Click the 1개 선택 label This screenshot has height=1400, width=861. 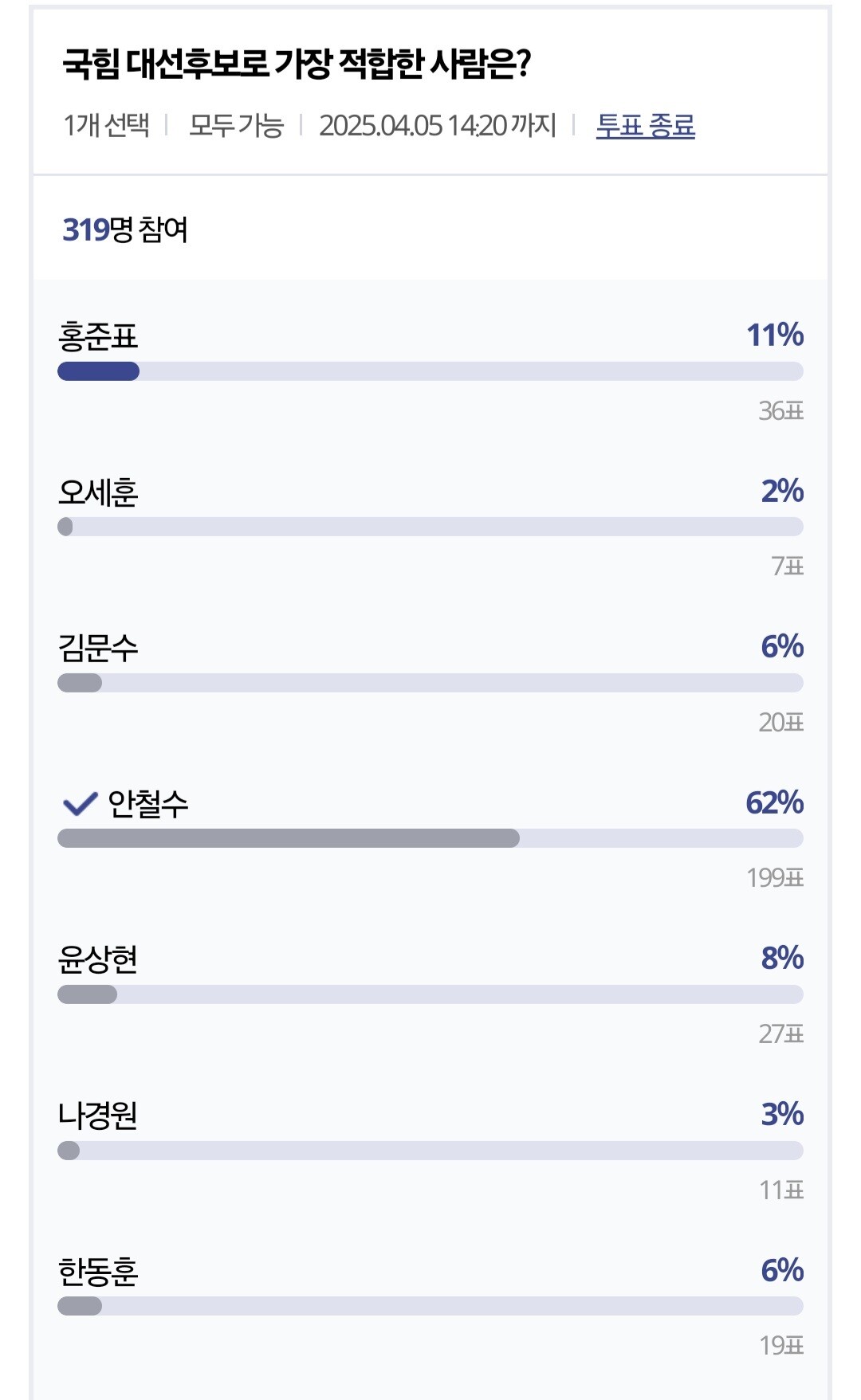click(106, 126)
